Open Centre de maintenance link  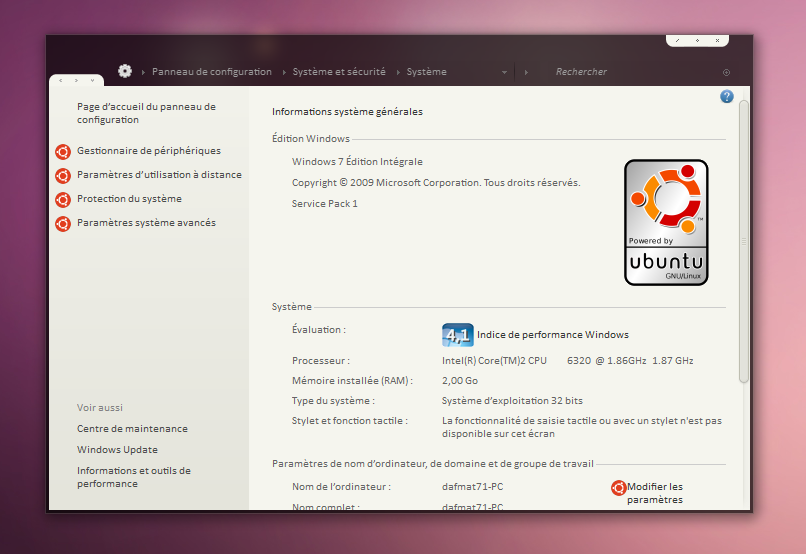pyautogui.click(x=133, y=429)
